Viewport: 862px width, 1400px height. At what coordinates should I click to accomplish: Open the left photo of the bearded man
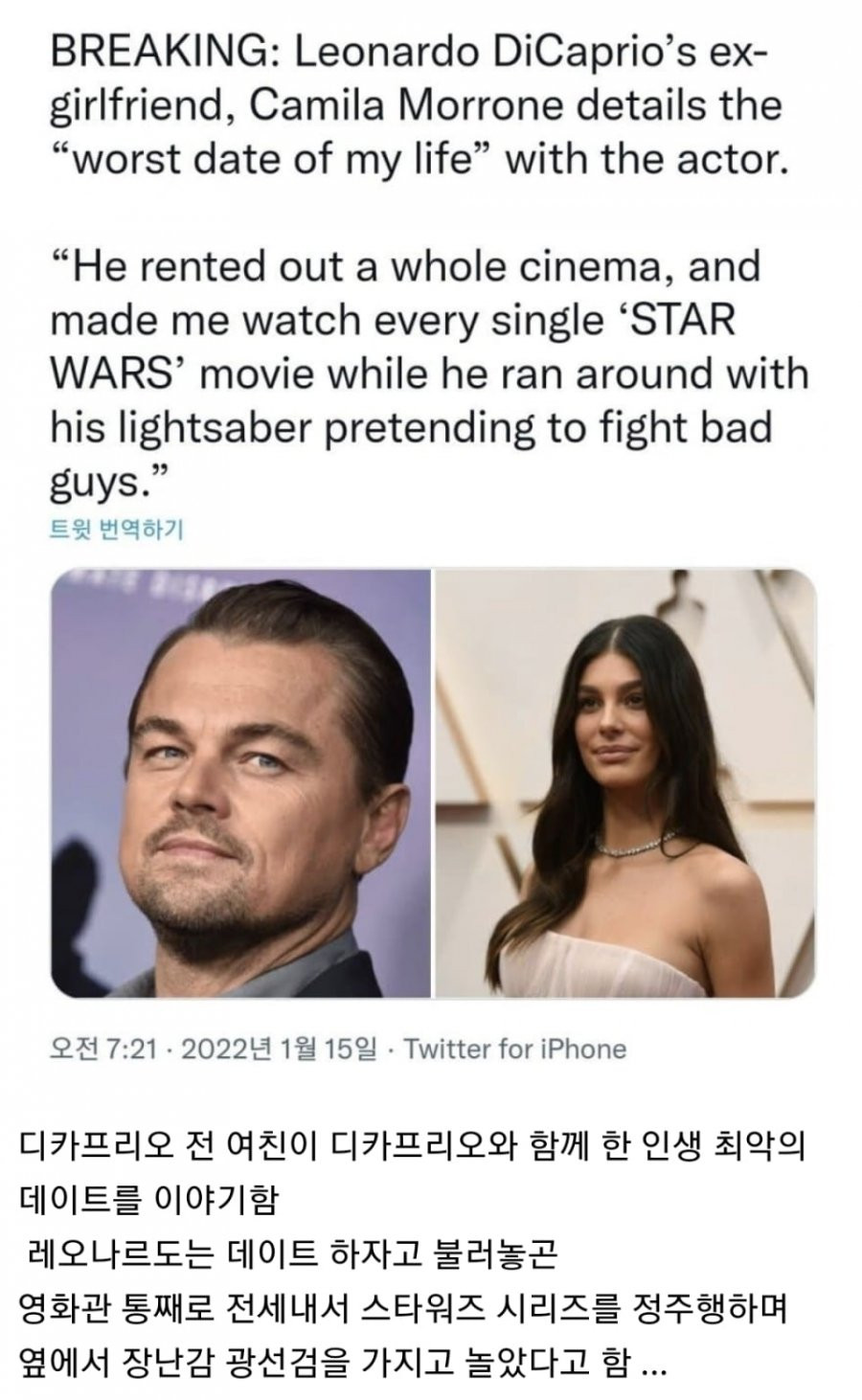[x=240, y=781]
